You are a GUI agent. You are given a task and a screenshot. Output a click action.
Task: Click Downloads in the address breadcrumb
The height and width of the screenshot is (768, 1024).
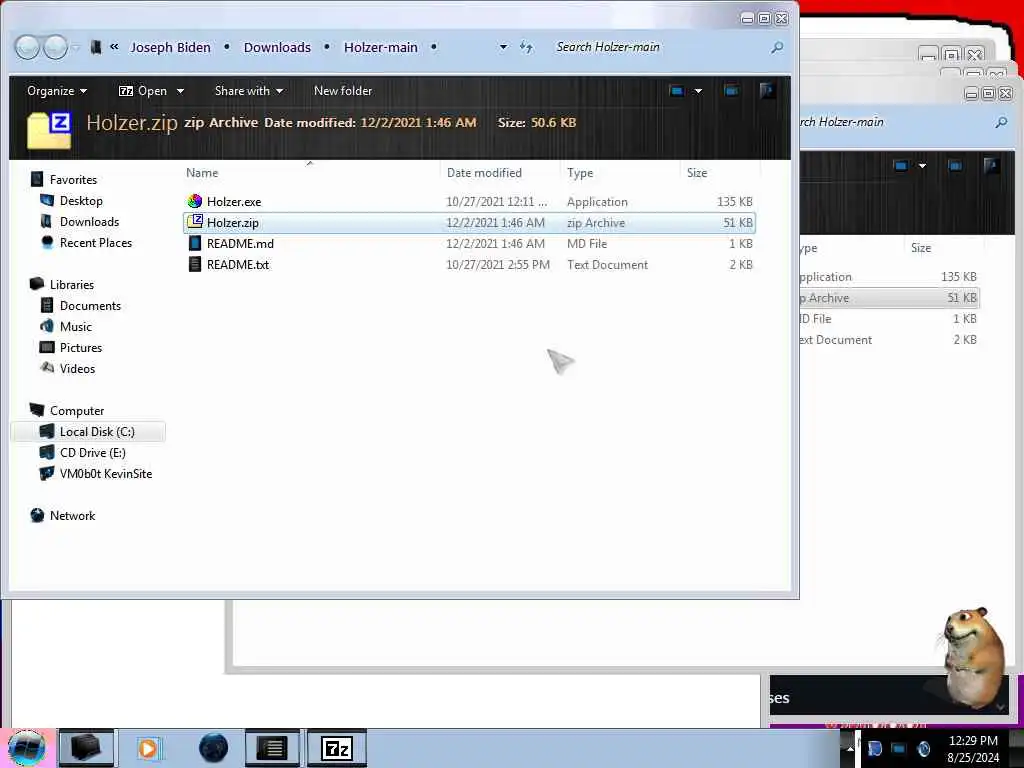[277, 47]
